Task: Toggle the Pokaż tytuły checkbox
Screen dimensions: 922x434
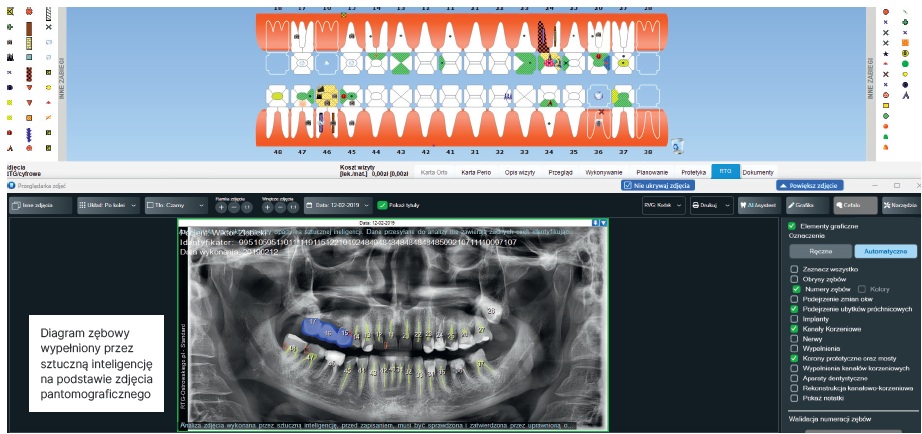Action: (383, 205)
